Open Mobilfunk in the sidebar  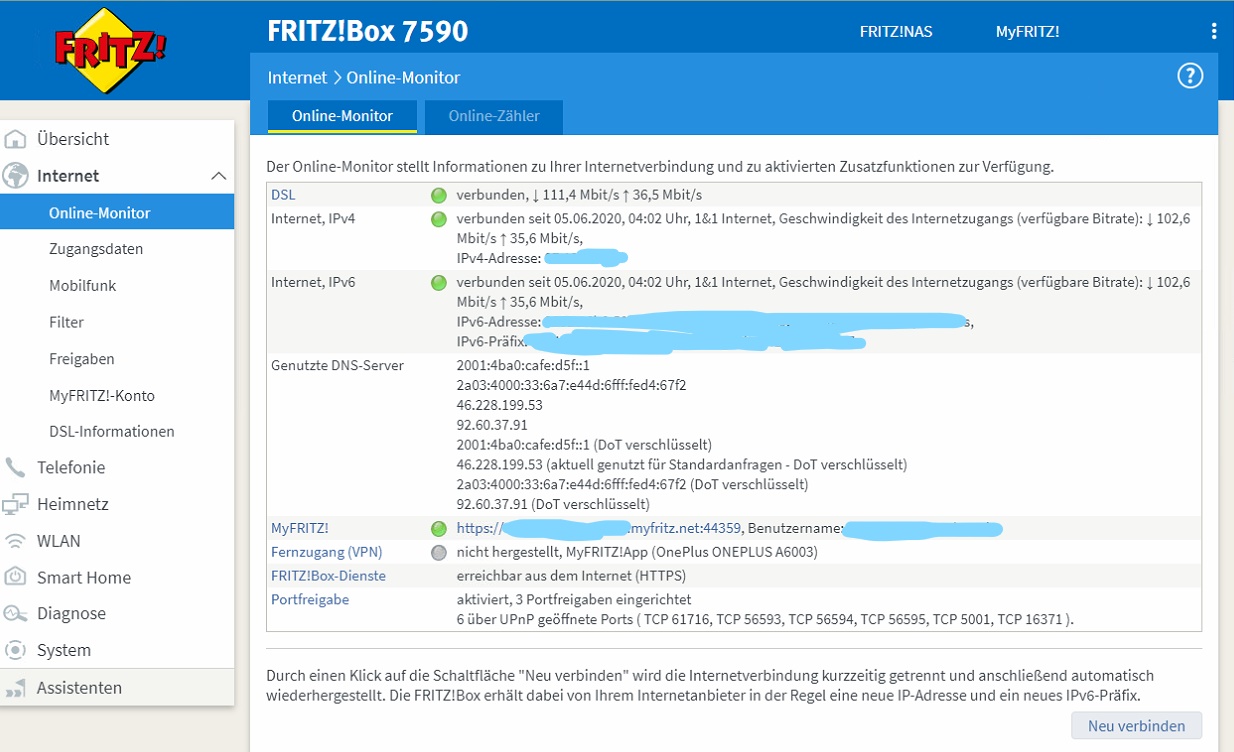click(83, 285)
